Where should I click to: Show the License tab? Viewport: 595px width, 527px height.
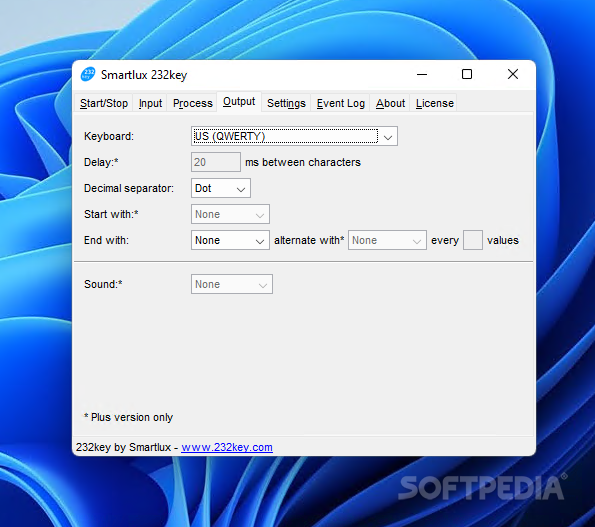click(434, 103)
